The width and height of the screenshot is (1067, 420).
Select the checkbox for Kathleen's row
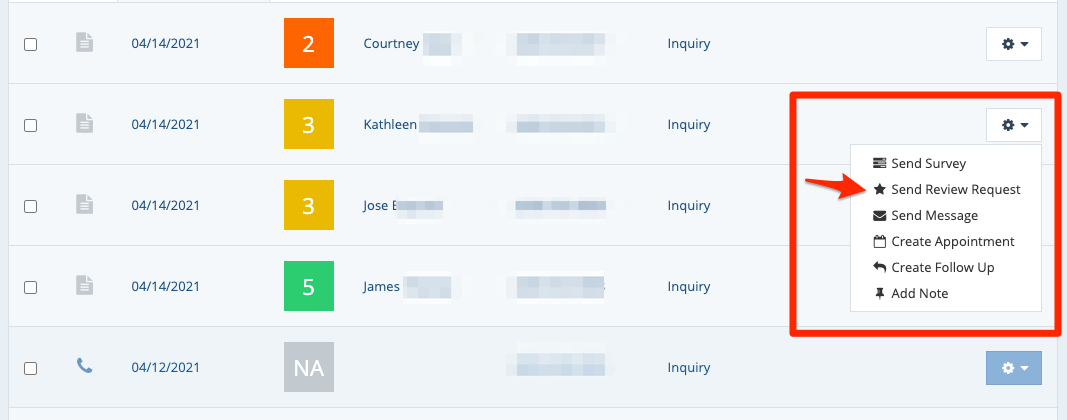(x=31, y=125)
